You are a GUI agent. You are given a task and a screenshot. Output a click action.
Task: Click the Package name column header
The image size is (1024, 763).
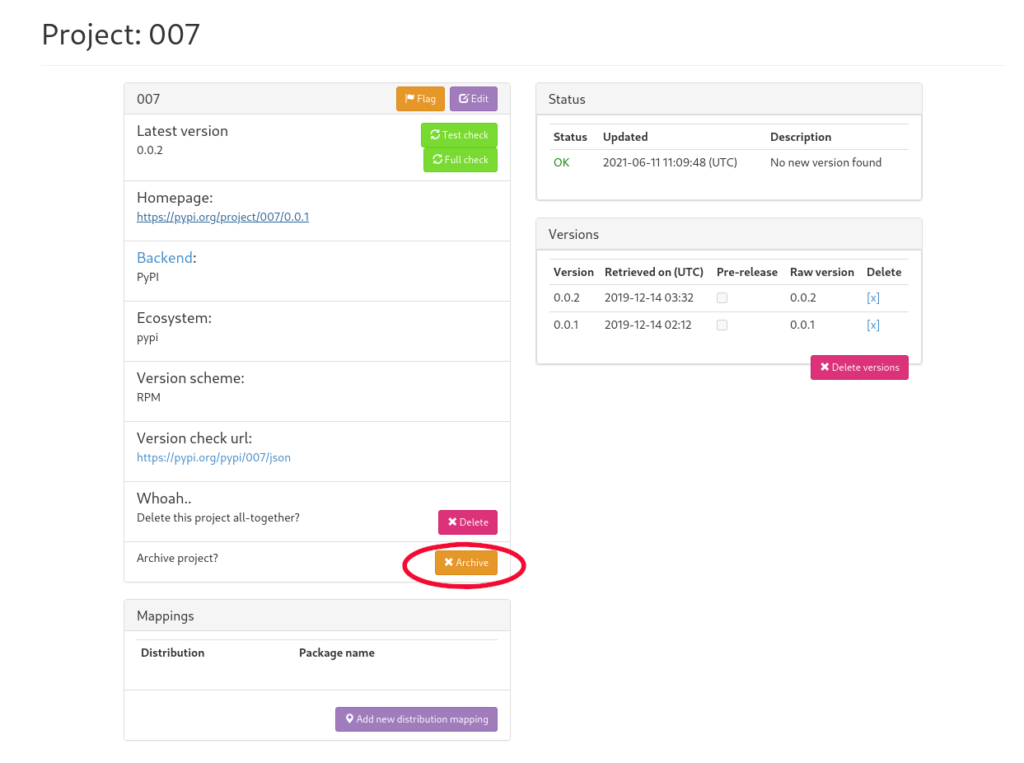pos(337,653)
